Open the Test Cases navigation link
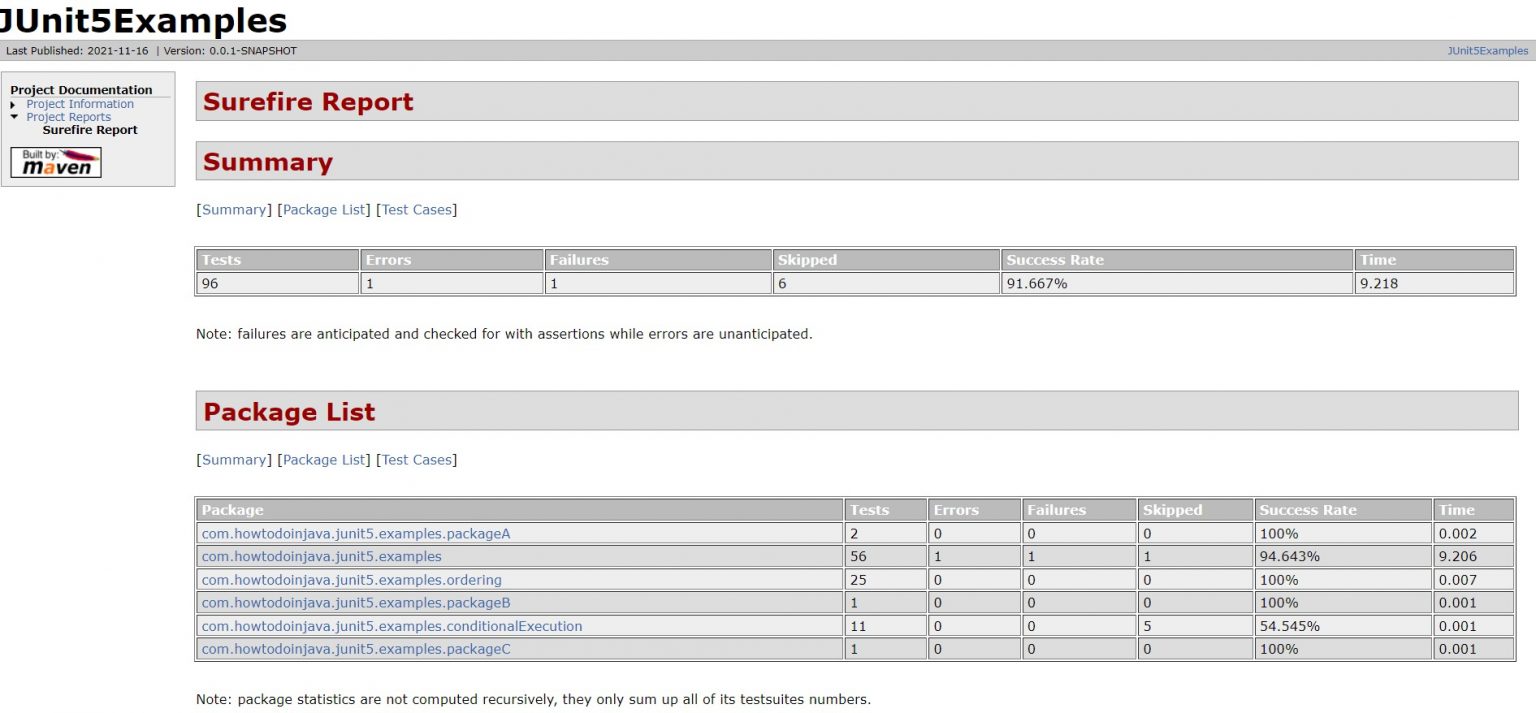The height and width of the screenshot is (713, 1536). click(x=417, y=209)
